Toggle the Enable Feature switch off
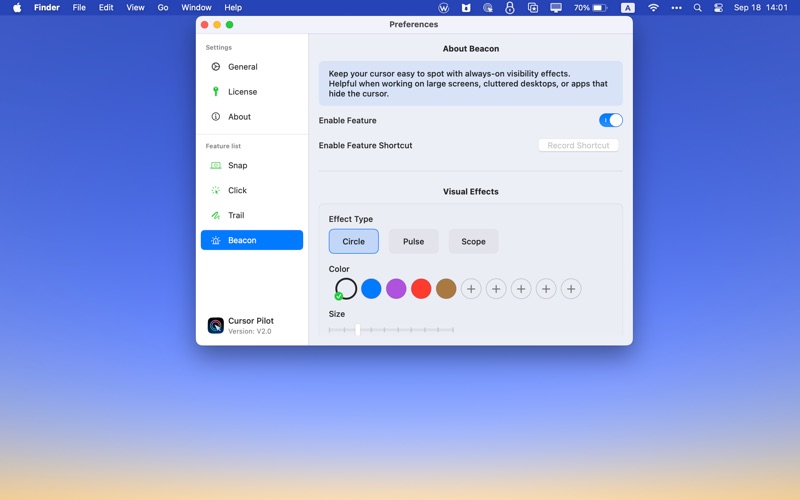The image size is (800, 500). 610,120
